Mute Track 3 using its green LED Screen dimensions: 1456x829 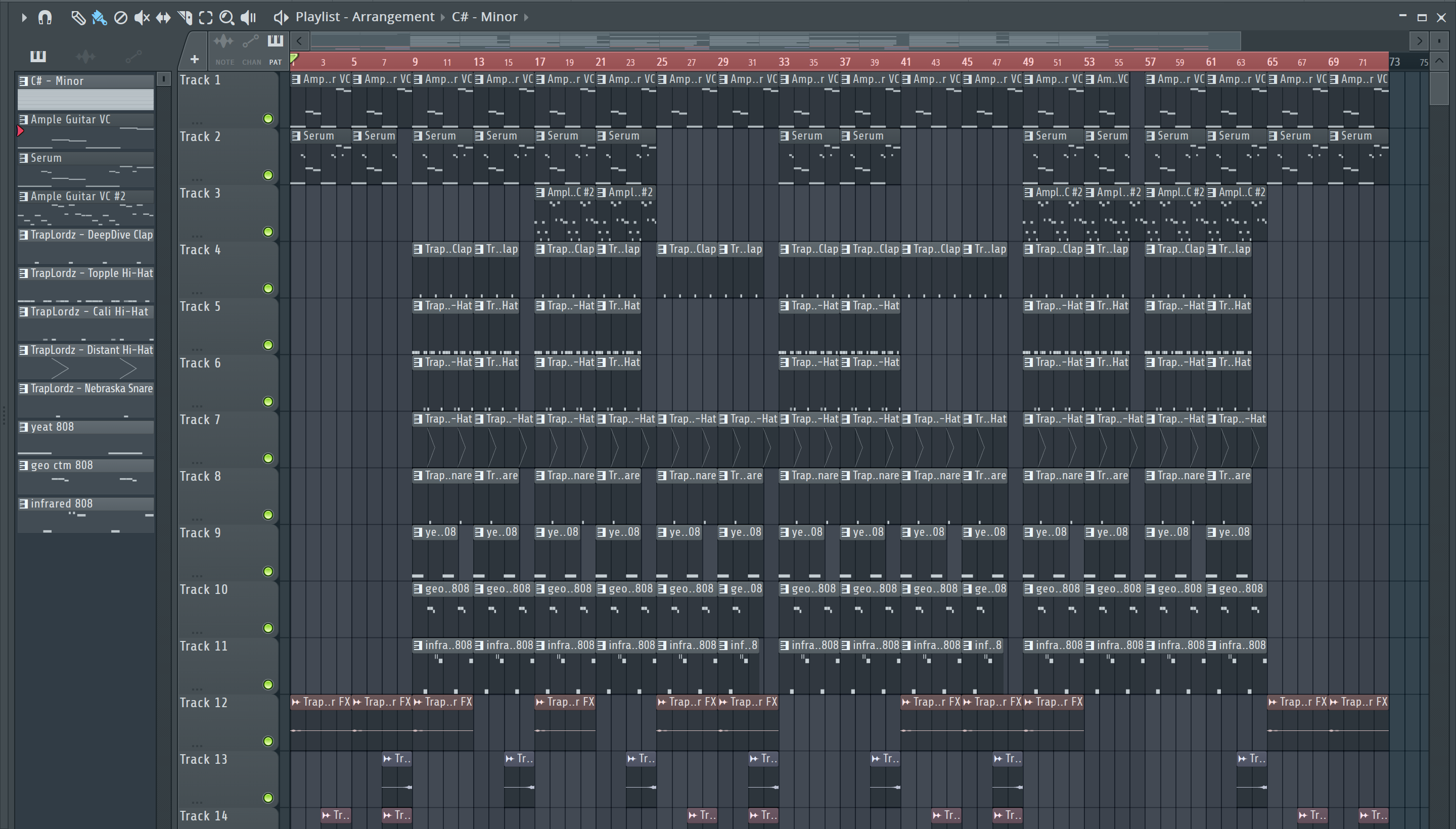tap(267, 232)
